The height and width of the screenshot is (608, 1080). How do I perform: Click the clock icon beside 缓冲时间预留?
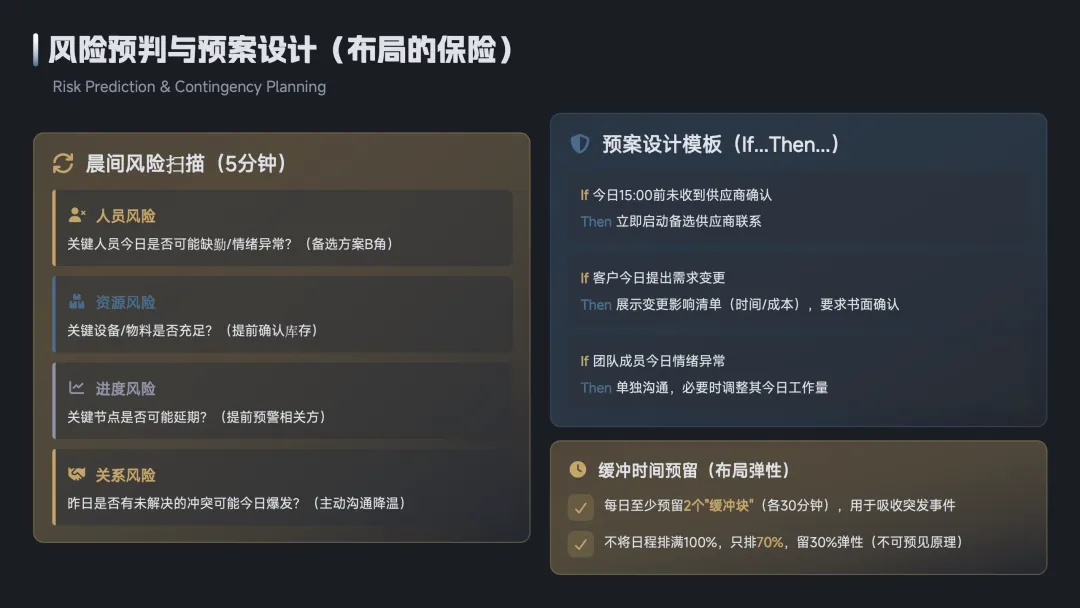pos(578,469)
